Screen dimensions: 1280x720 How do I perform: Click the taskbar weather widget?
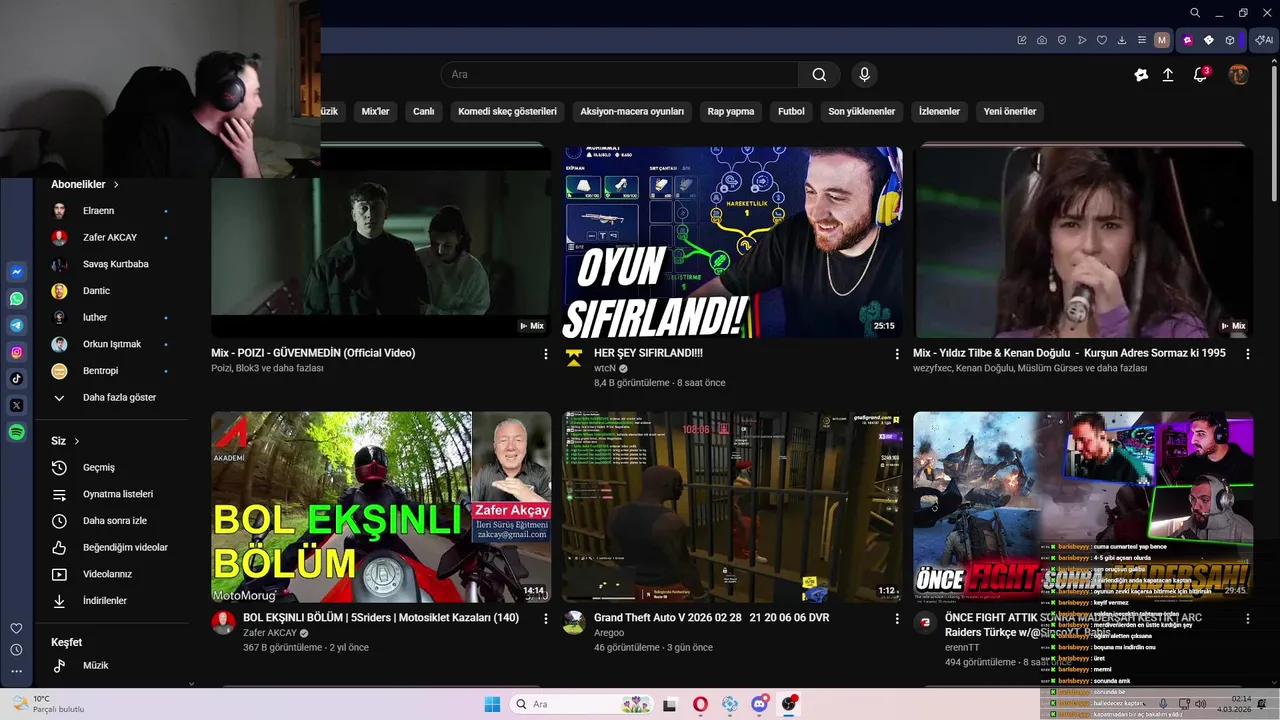tap(48, 704)
